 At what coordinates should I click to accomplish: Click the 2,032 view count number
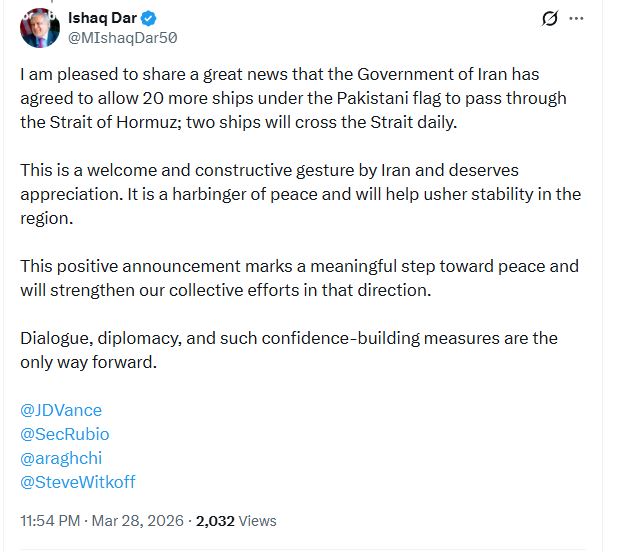coord(216,521)
